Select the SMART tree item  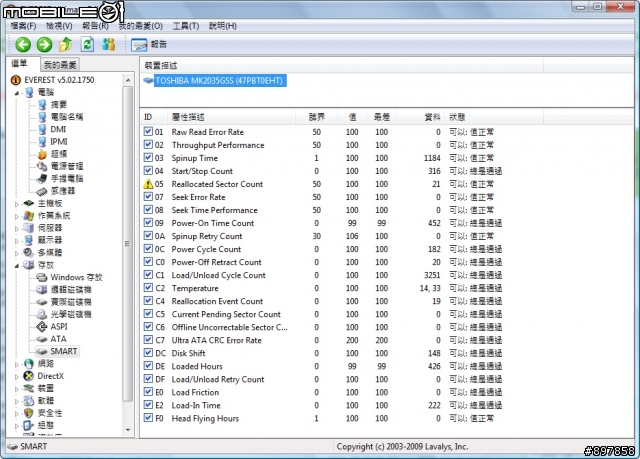coord(63,351)
